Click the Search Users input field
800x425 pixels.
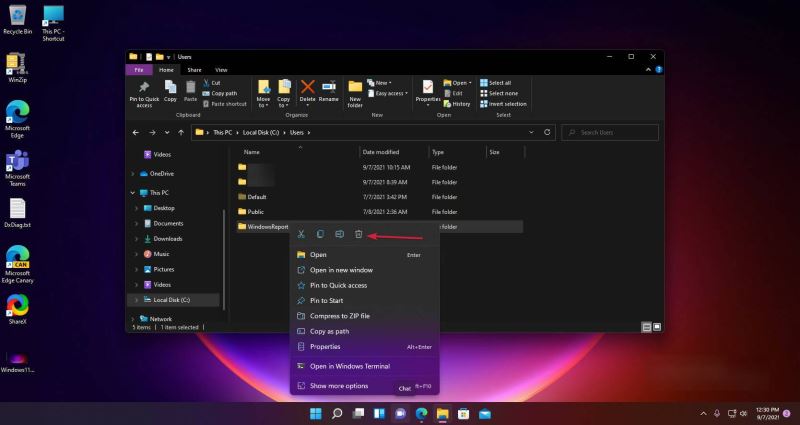point(614,132)
